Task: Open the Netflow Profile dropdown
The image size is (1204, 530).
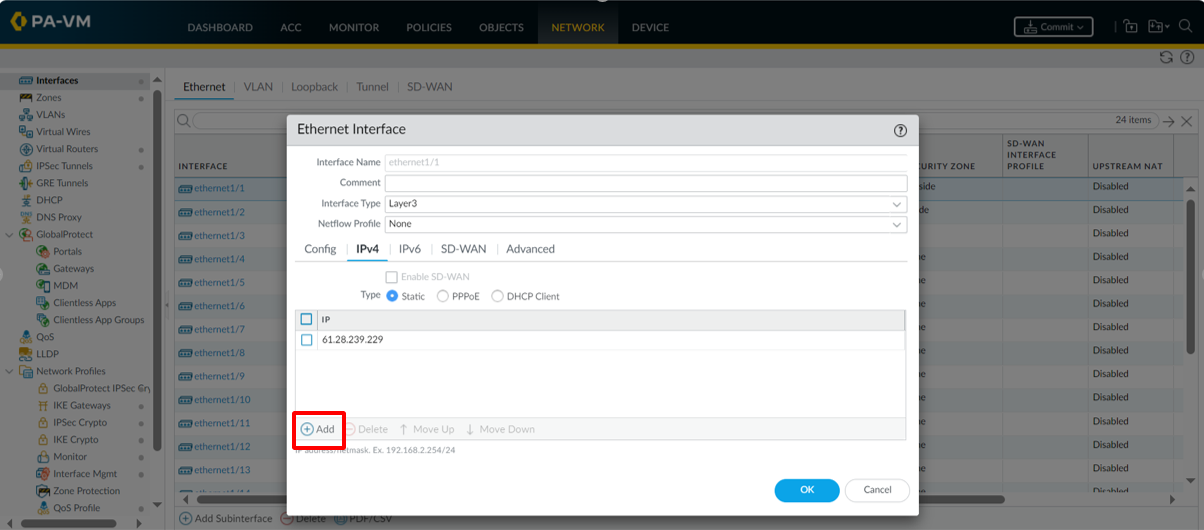Action: (x=646, y=224)
